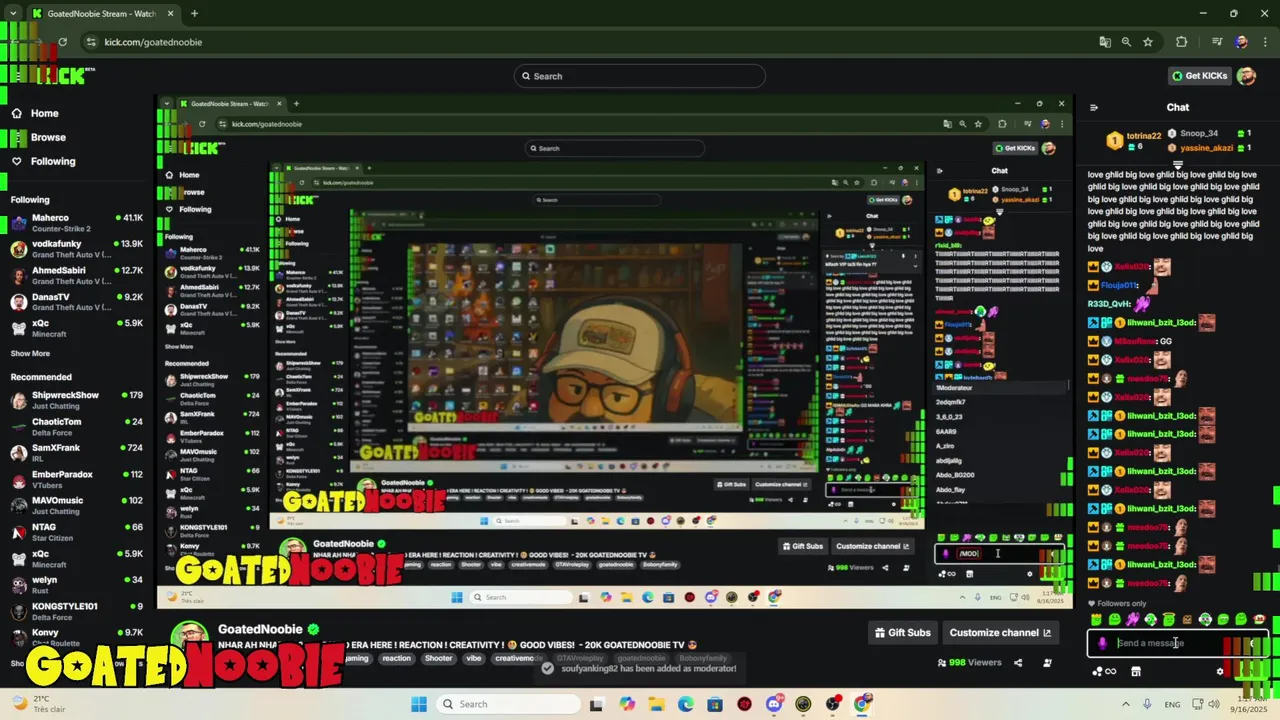This screenshot has height=720, width=1280.
Task: Click the share icon next to Viewers
Action: point(1018,662)
